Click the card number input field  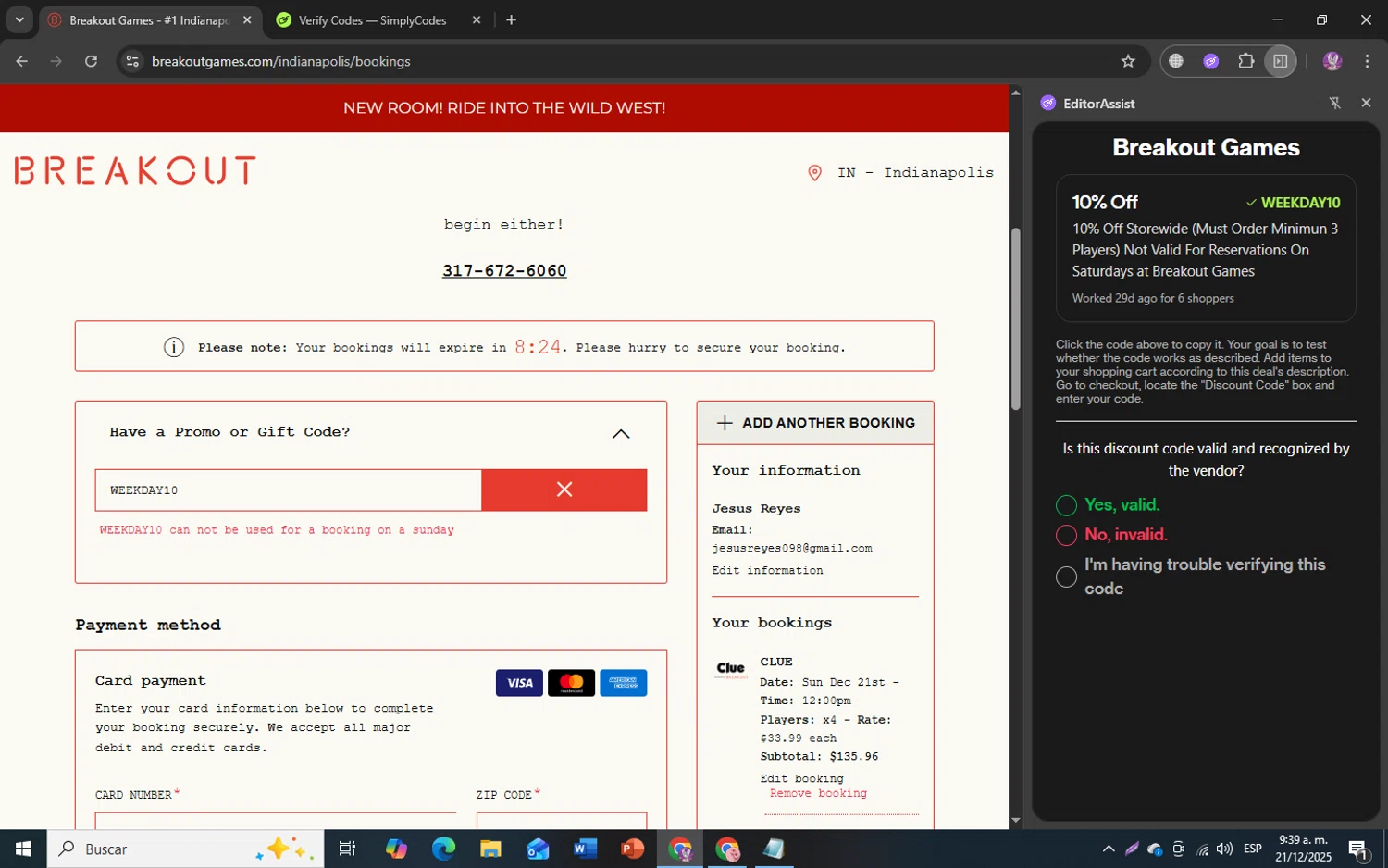pos(276,821)
